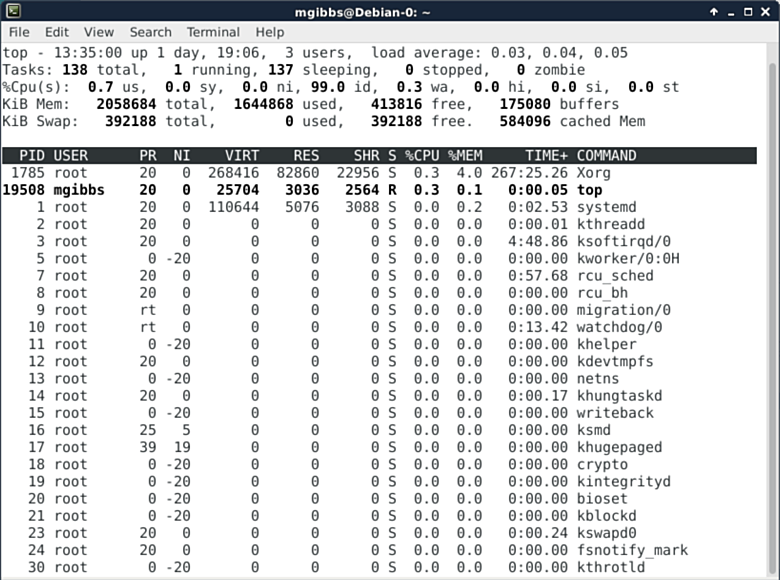This screenshot has width=780, height=580.
Task: Open the File menu
Action: coord(19,32)
